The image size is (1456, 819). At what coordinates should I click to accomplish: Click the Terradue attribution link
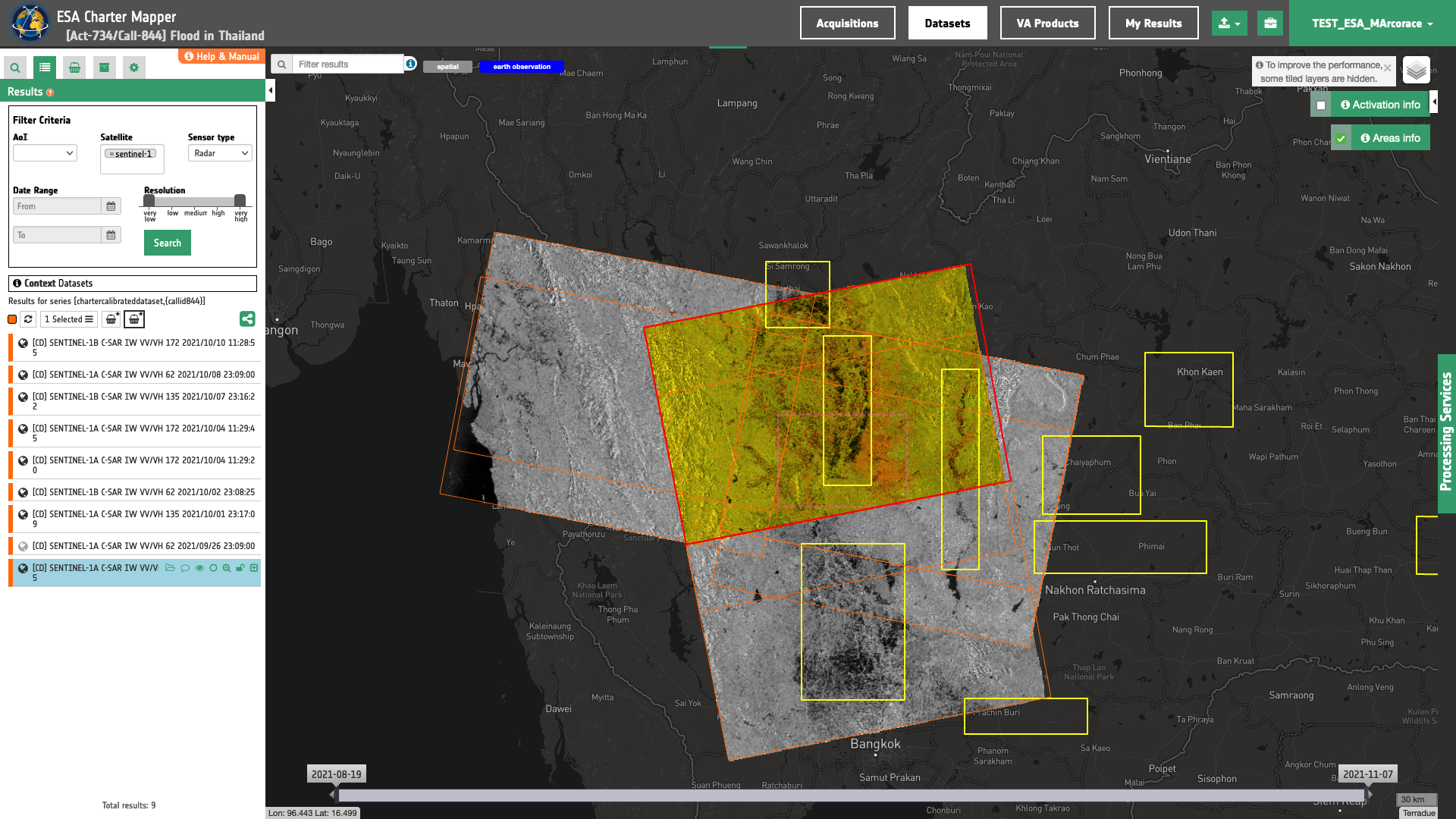1418,813
